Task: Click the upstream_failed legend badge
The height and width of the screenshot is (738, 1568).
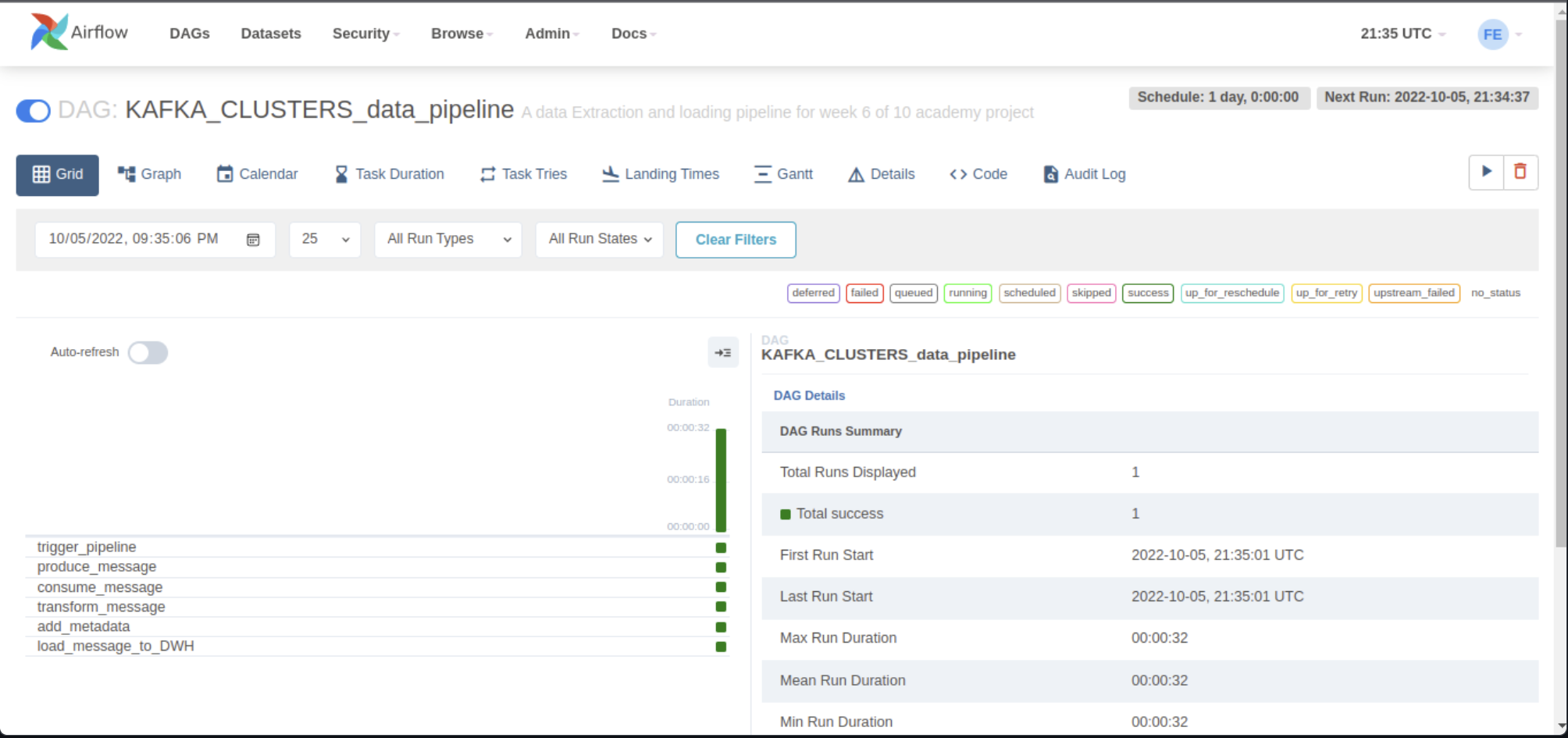Action: 1414,293
